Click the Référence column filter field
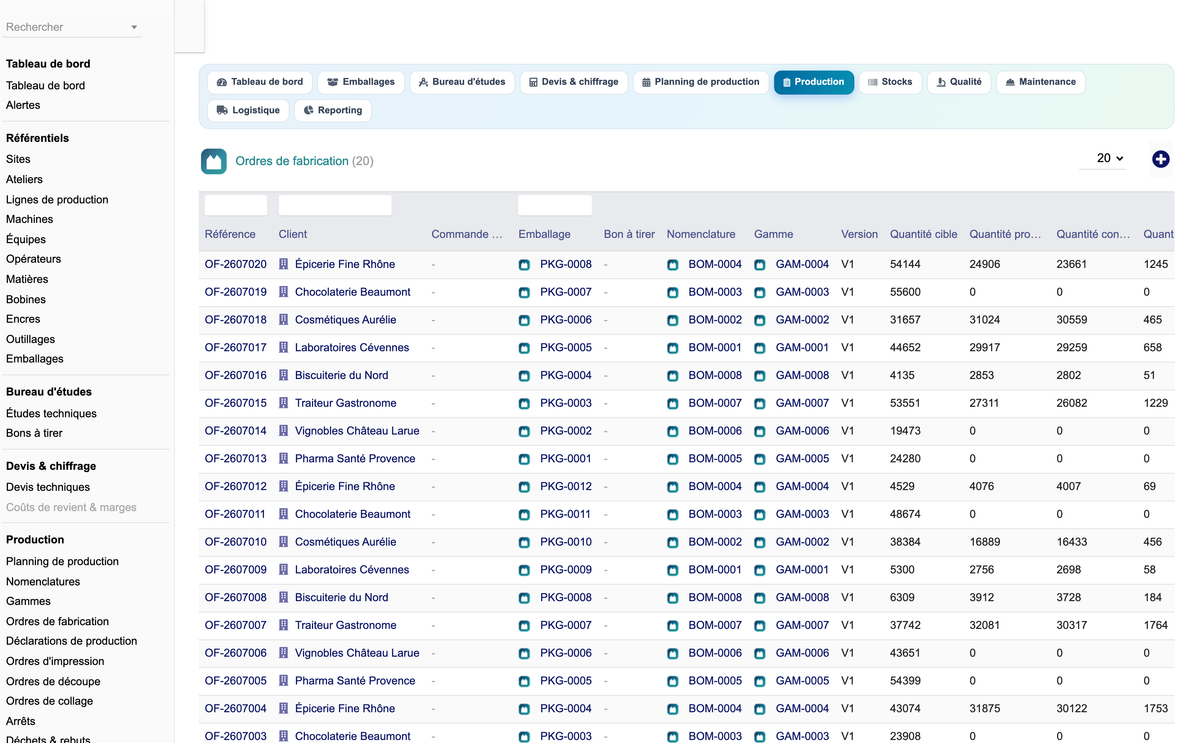This screenshot has width=1200, height=743. click(236, 205)
